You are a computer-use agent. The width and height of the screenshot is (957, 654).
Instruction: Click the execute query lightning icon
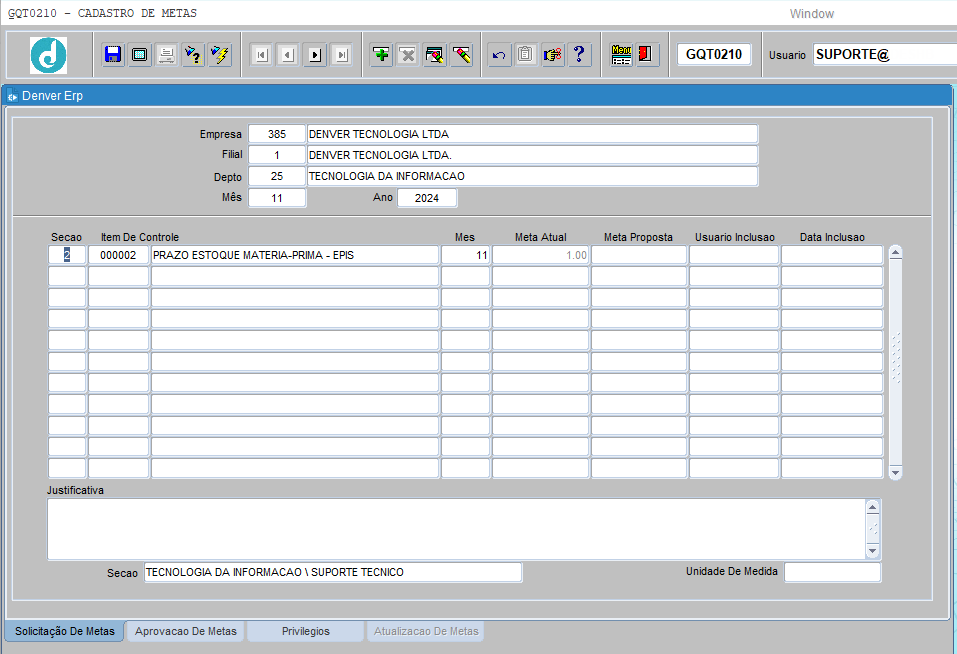[220, 55]
